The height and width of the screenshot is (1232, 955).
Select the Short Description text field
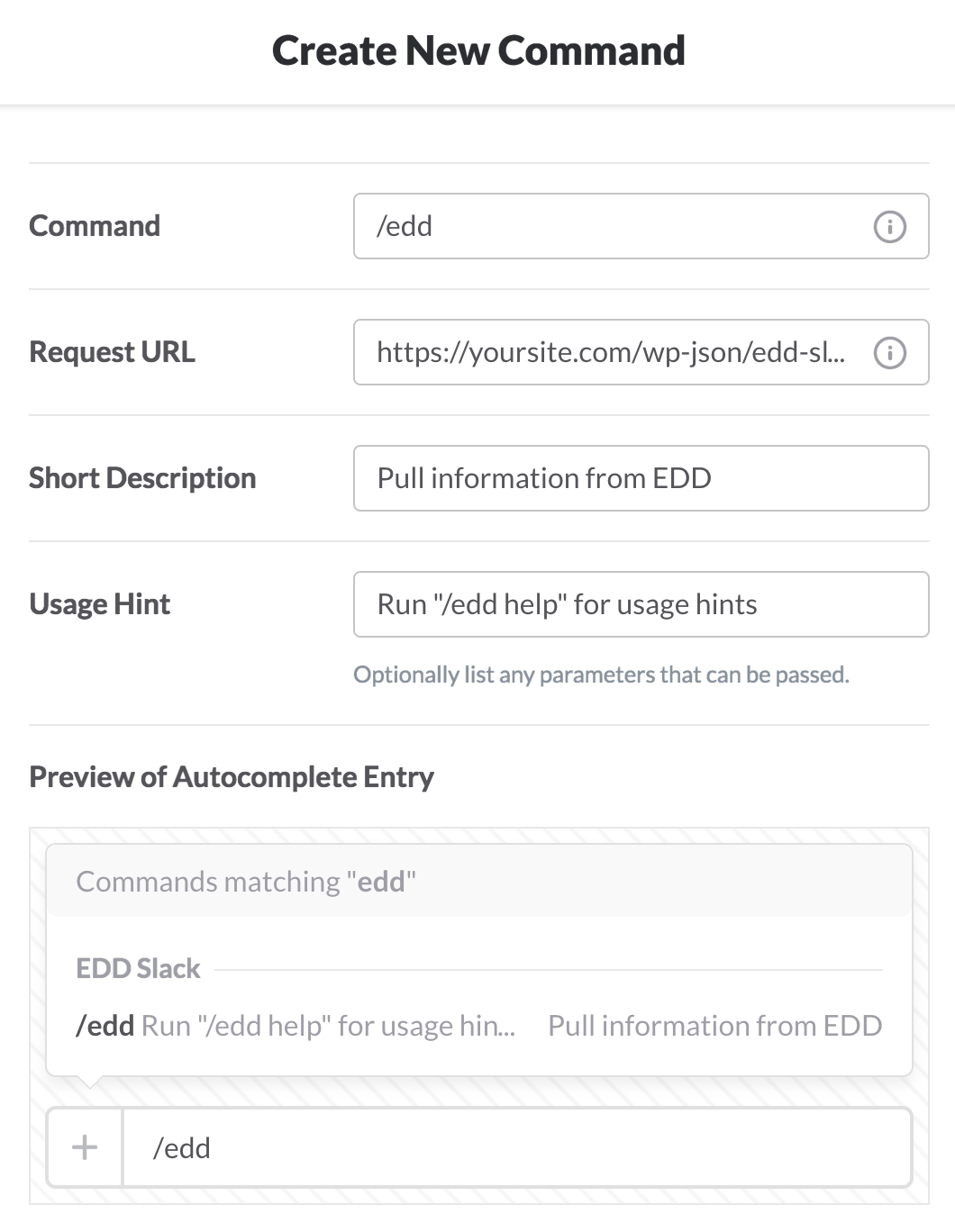[641, 478]
